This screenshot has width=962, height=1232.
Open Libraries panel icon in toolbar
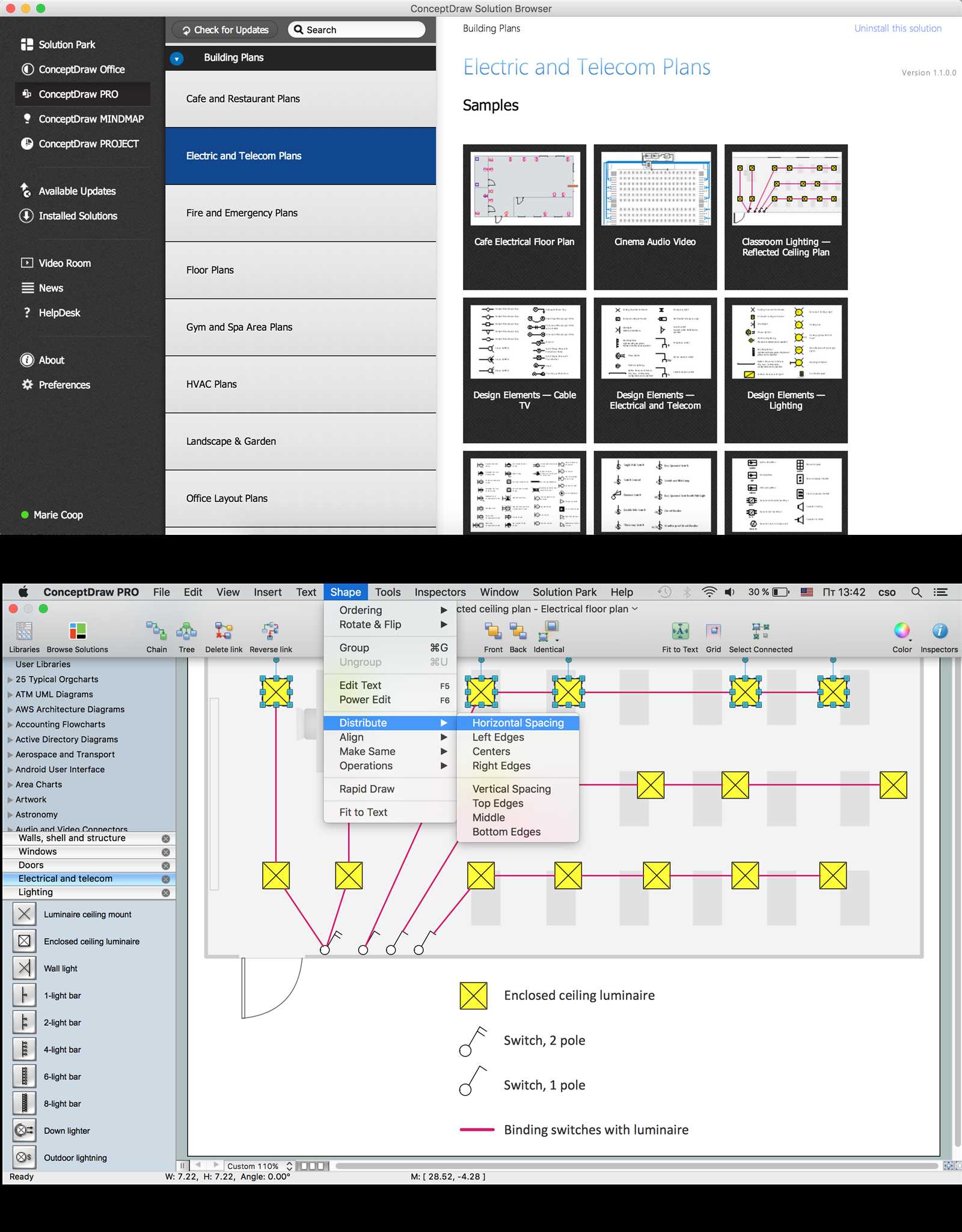(x=24, y=632)
